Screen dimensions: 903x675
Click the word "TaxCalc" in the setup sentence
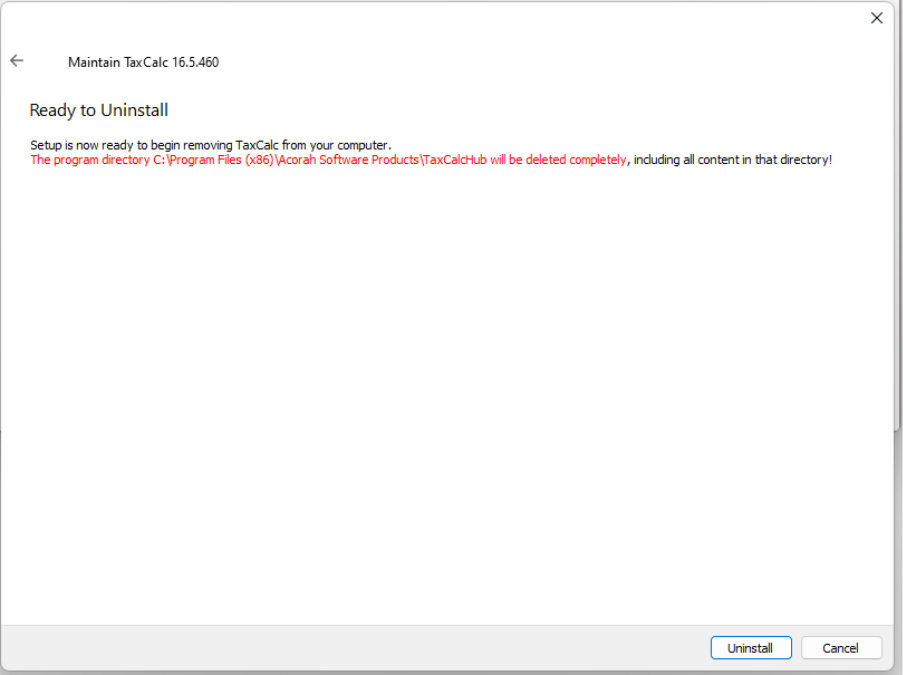tap(258, 145)
